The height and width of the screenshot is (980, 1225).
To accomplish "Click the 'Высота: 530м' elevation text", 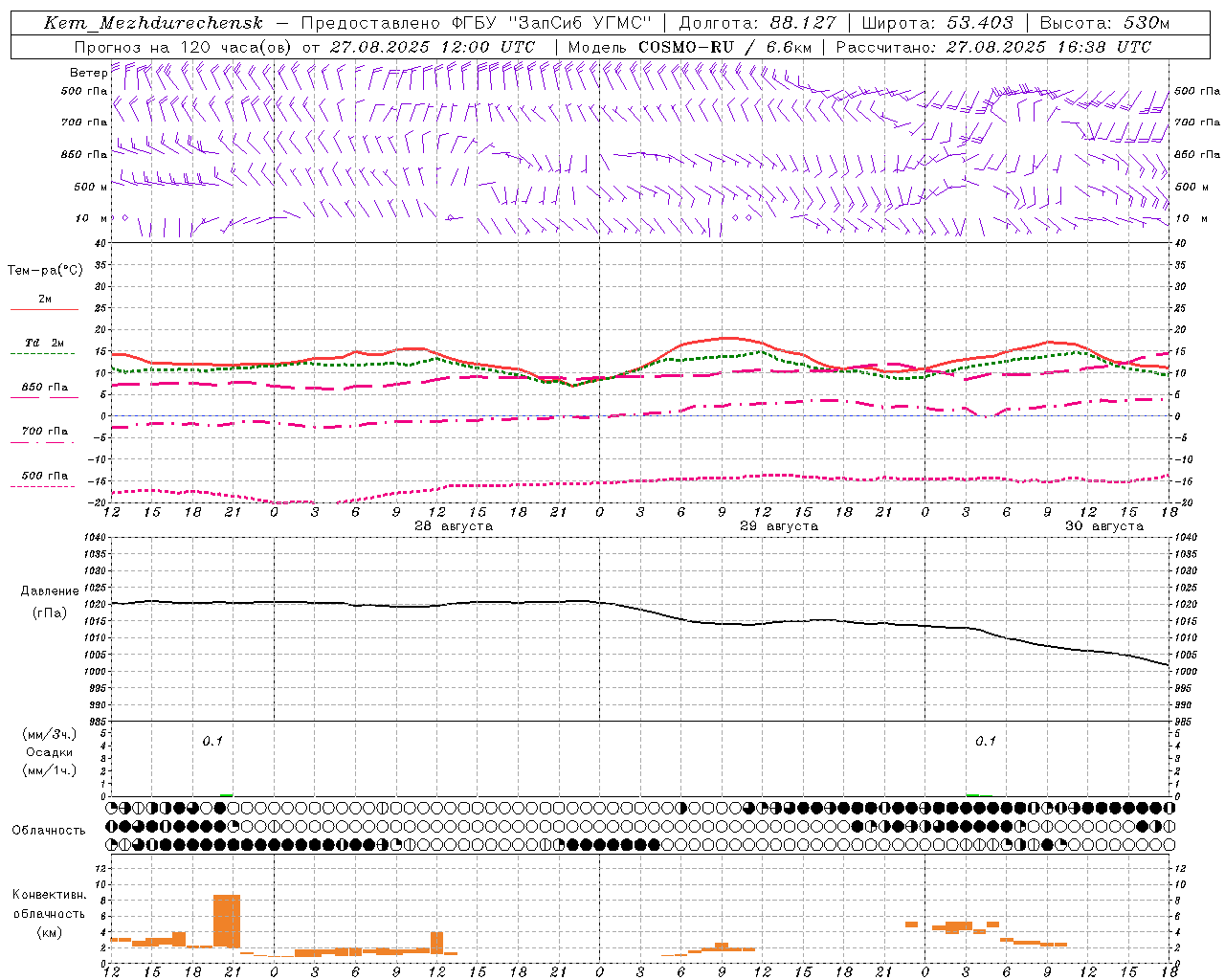I will tap(1103, 23).
